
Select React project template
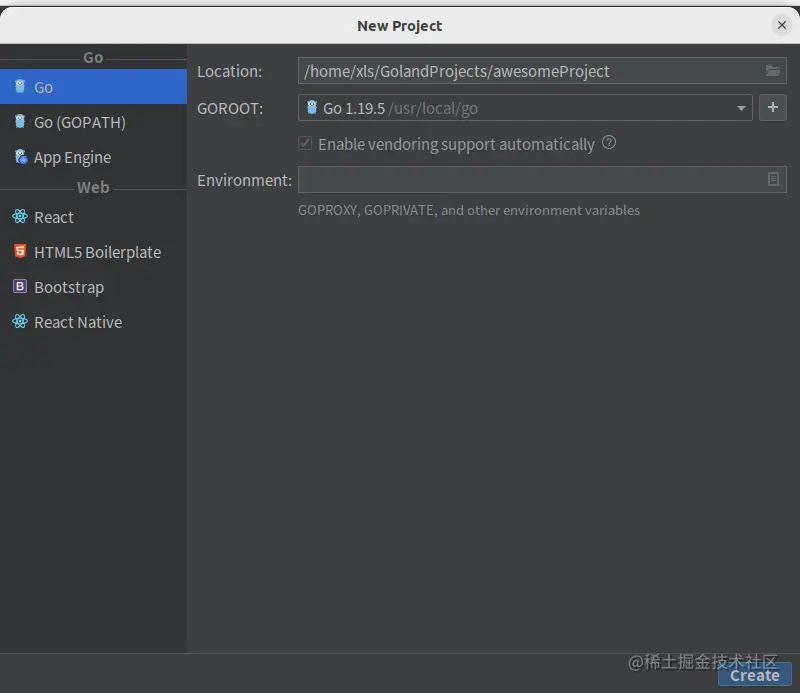(93, 217)
